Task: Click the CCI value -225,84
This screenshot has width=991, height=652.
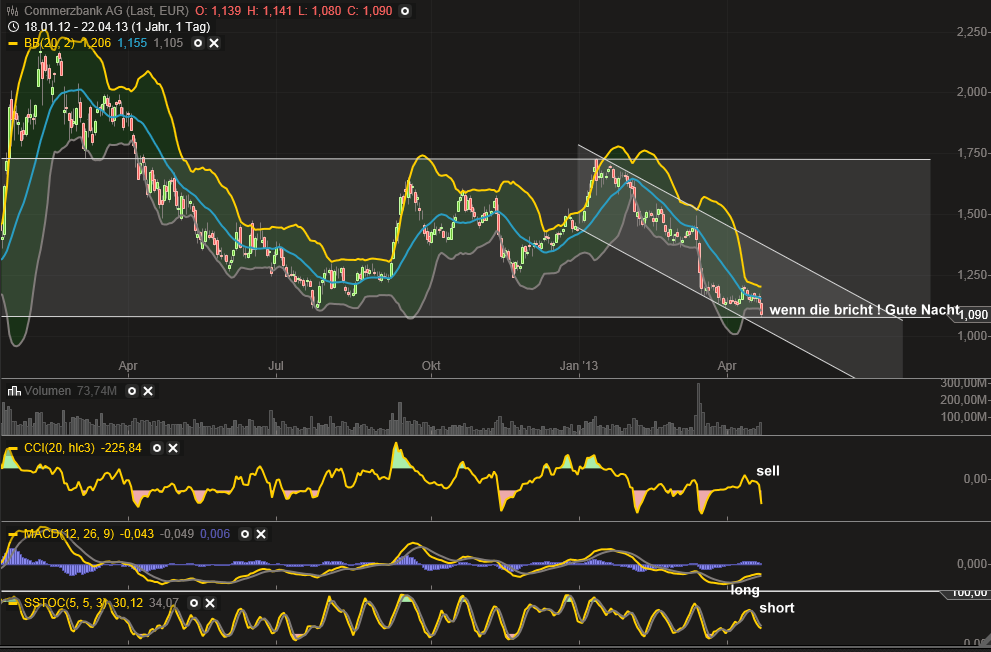Action: click(x=121, y=448)
